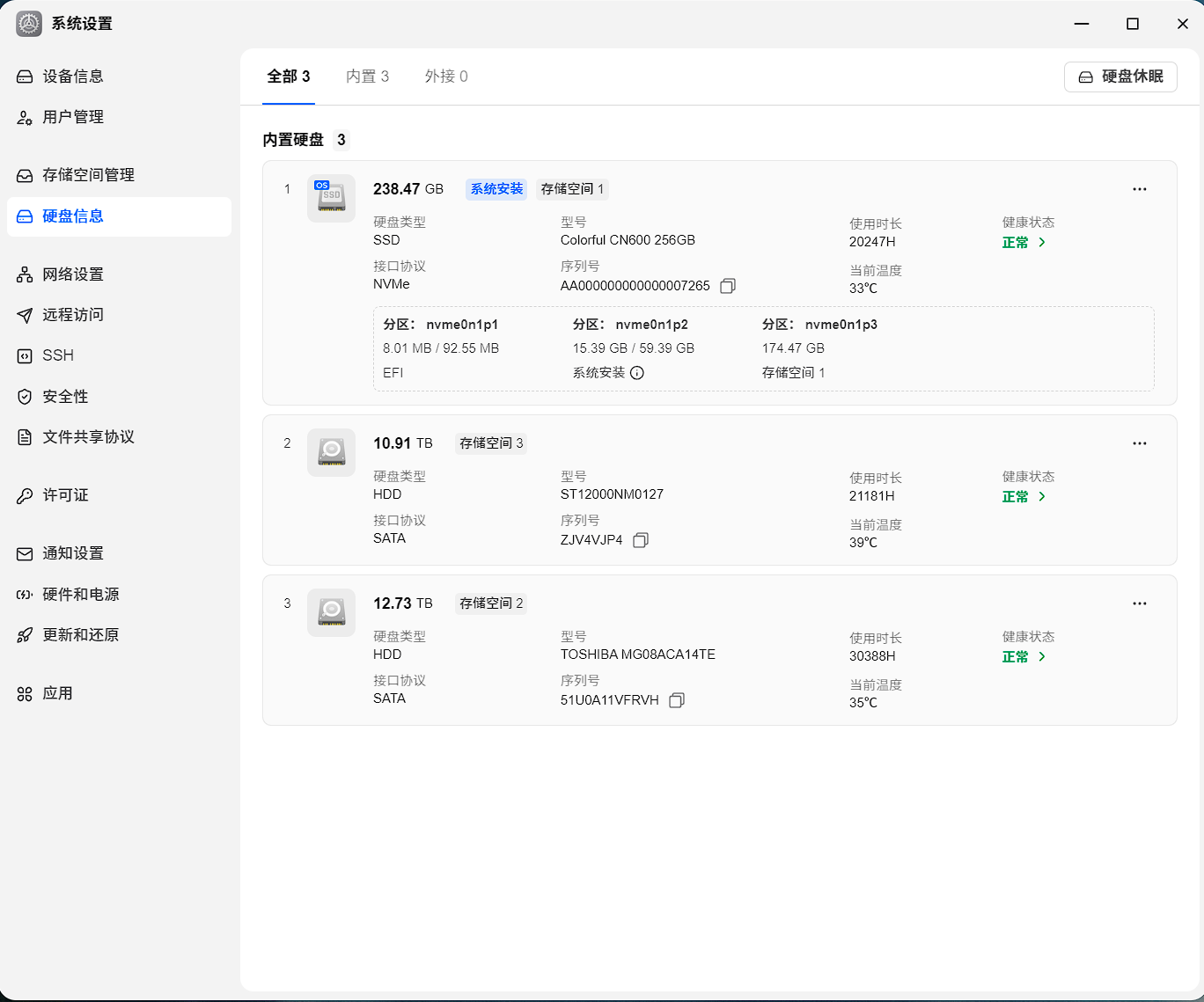Viewport: 1204px width, 1002px height.
Task: Click the 文件共享协议 document icon
Action: [25, 437]
